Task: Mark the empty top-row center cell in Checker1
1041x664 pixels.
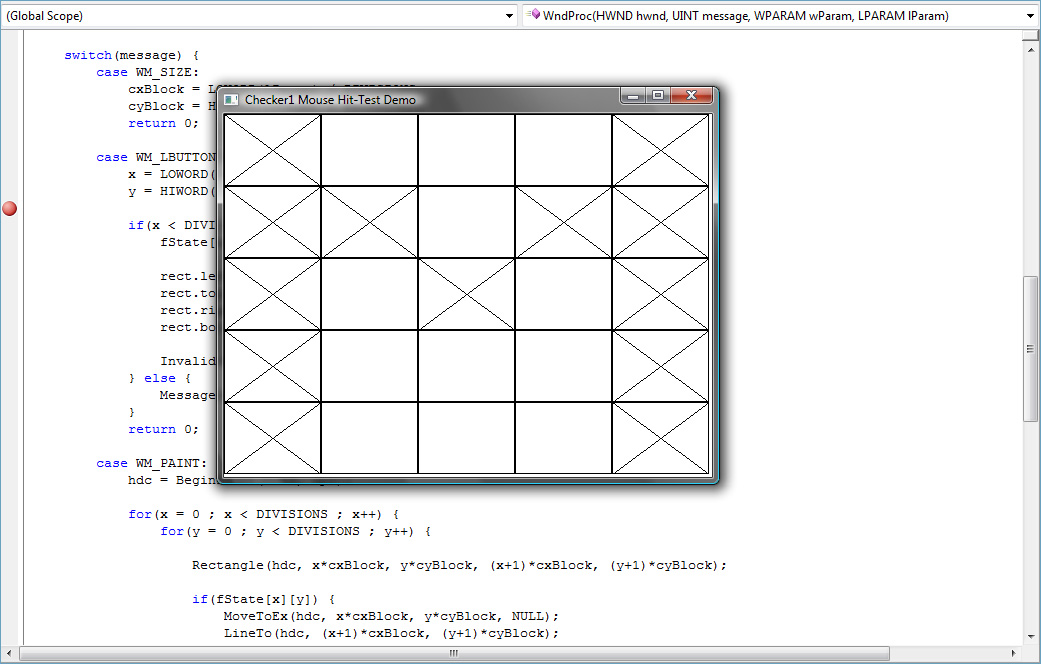Action: pos(467,150)
